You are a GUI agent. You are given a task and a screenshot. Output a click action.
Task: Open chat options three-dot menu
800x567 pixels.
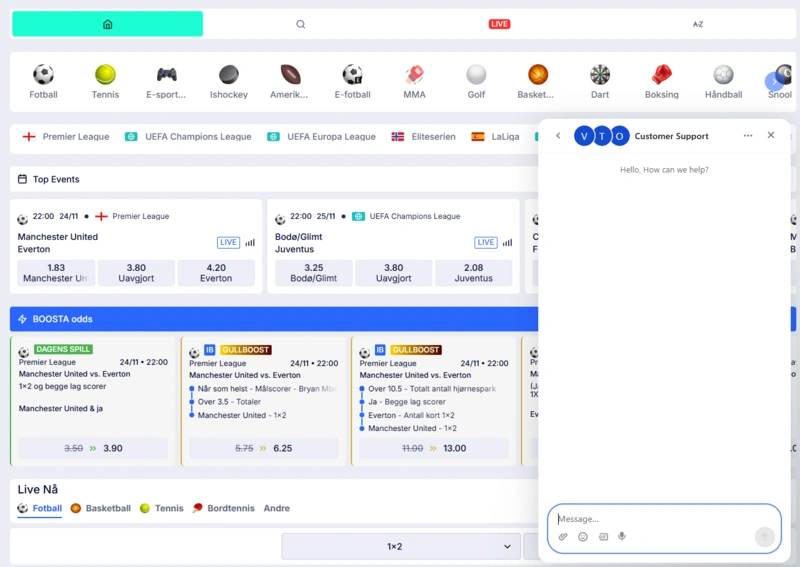(x=748, y=136)
